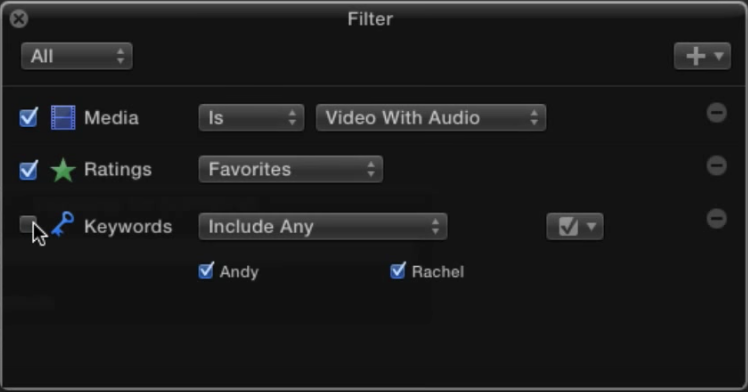
Task: Open the Is condition dropdown
Action: [x=251, y=118]
